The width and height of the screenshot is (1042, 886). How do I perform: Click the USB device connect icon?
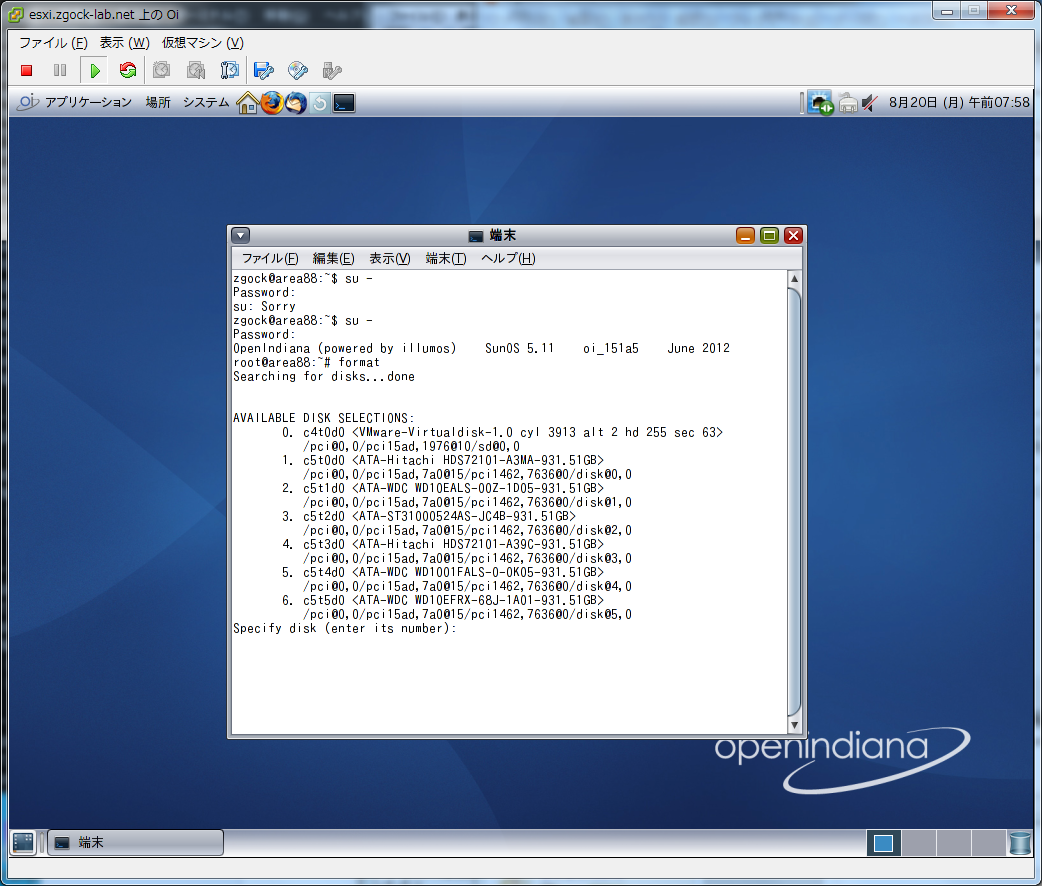[x=332, y=70]
